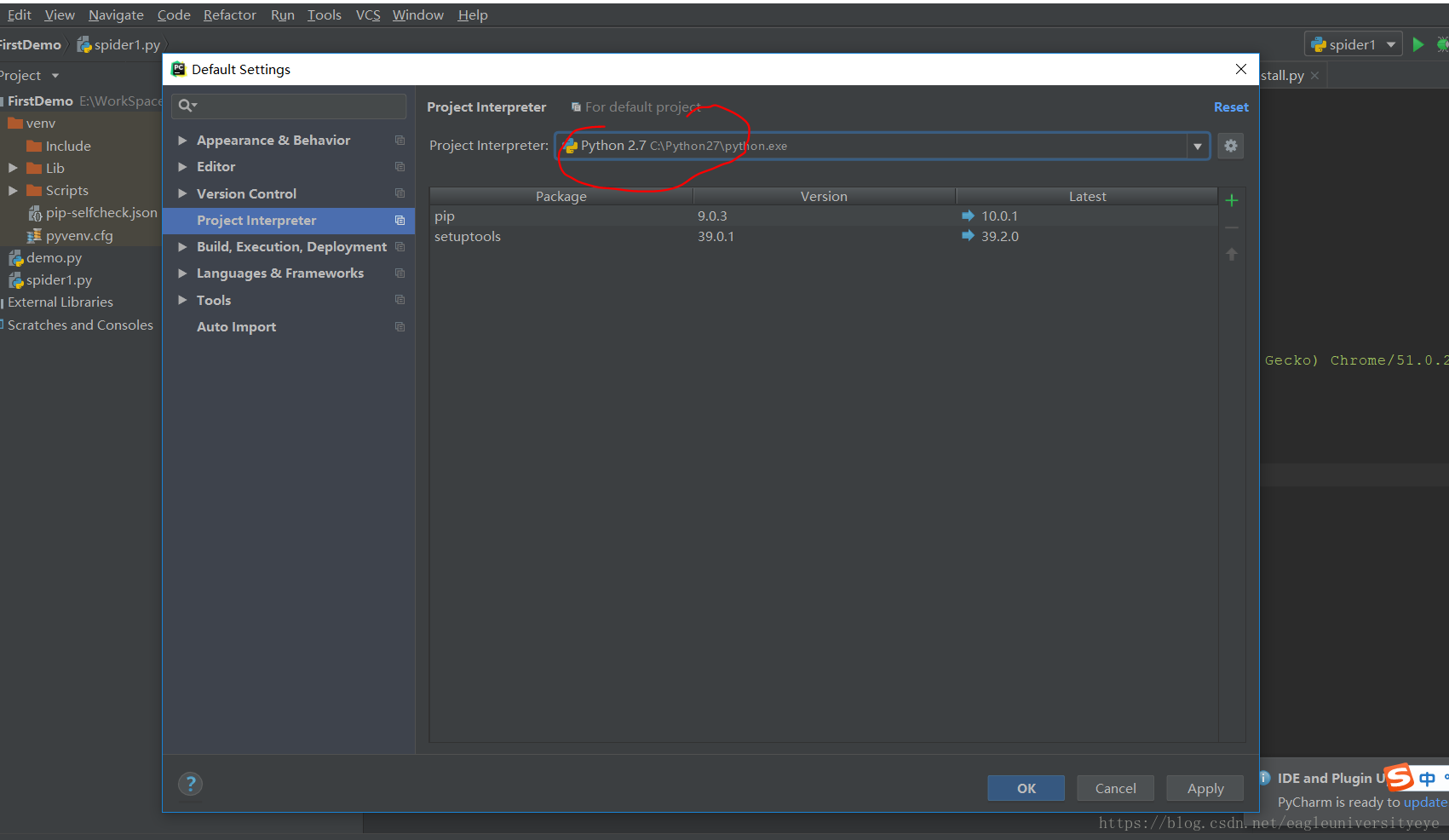Click the Apply button
The image size is (1449, 840).
1205,788
